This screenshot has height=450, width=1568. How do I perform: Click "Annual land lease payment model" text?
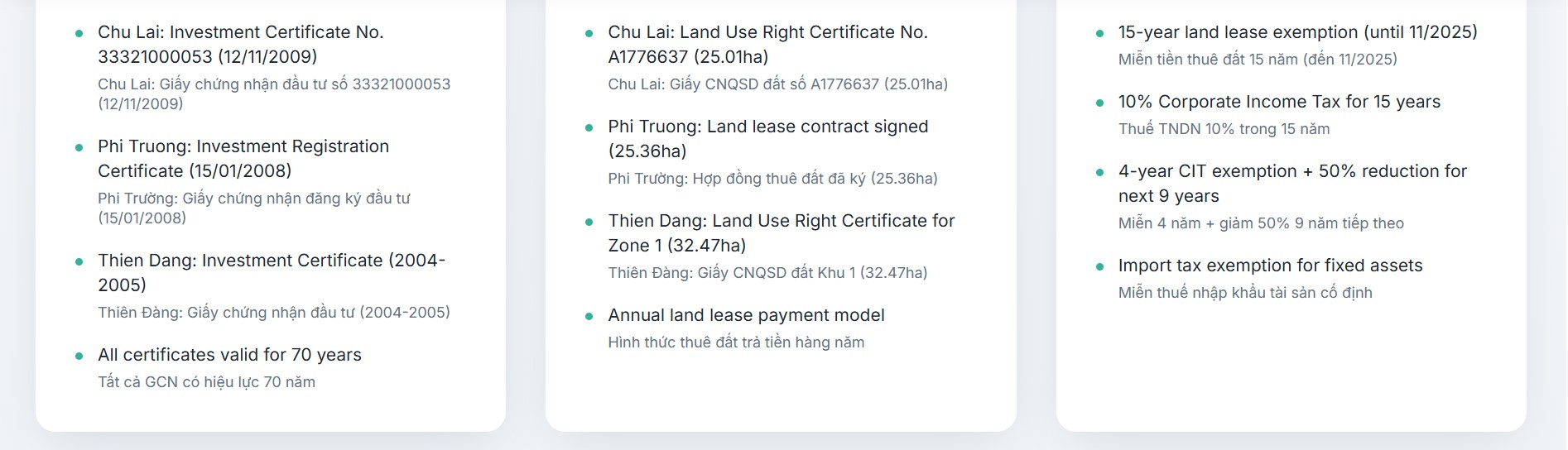coord(746,315)
